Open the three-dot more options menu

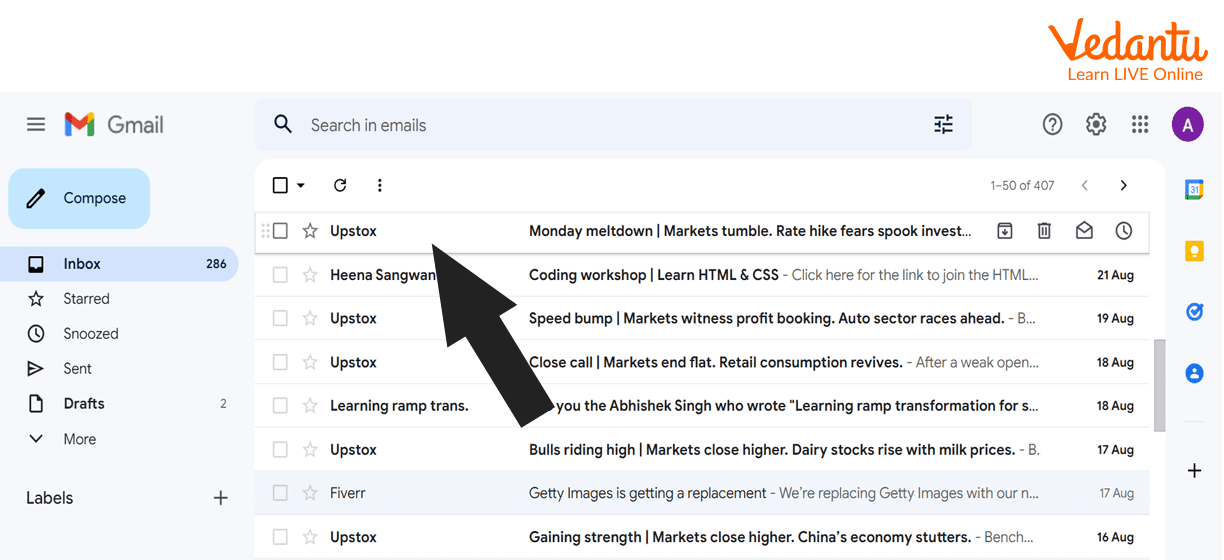pos(379,185)
